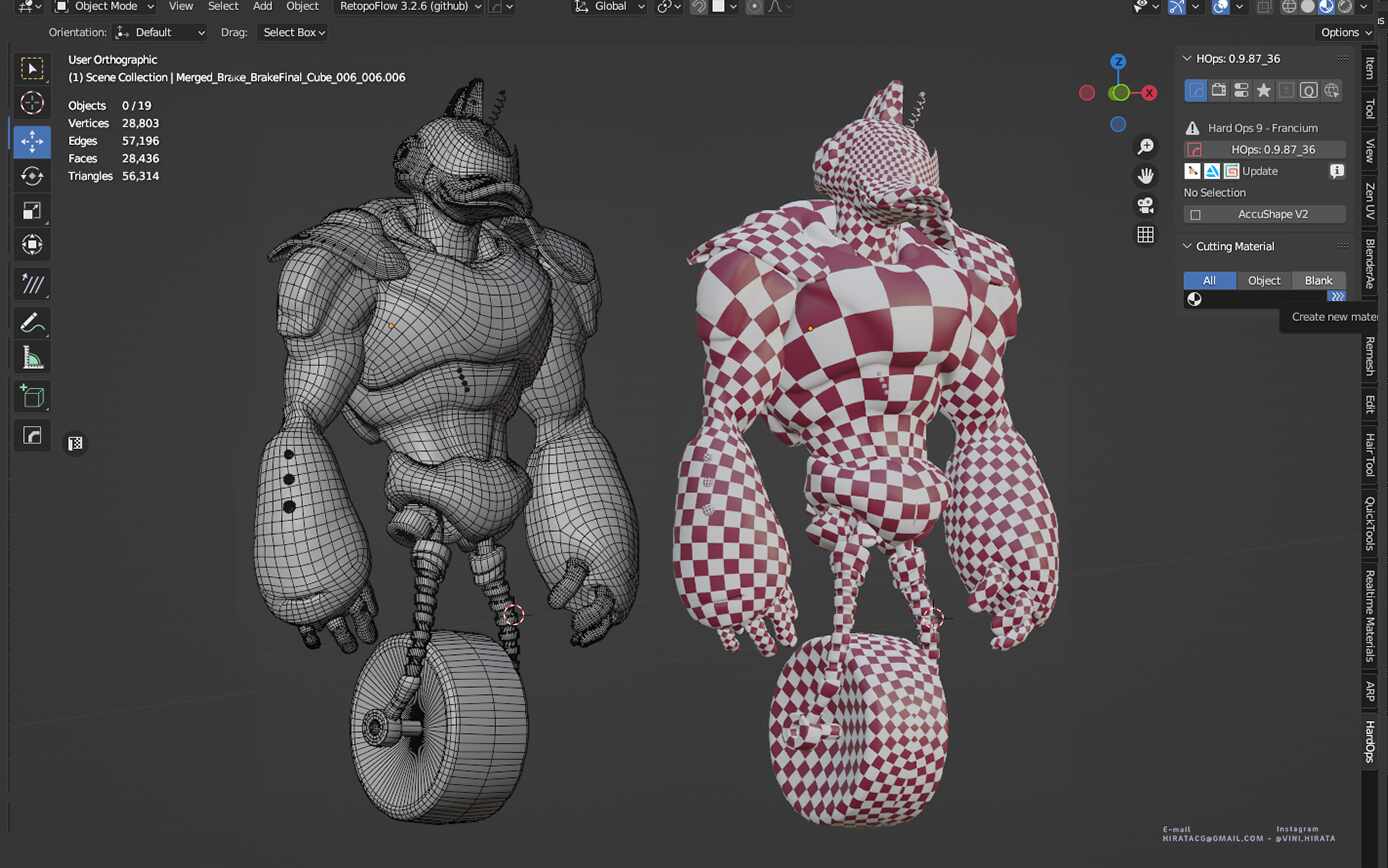The image size is (1388, 868).
Task: Choose the Move tool
Action: tap(32, 141)
